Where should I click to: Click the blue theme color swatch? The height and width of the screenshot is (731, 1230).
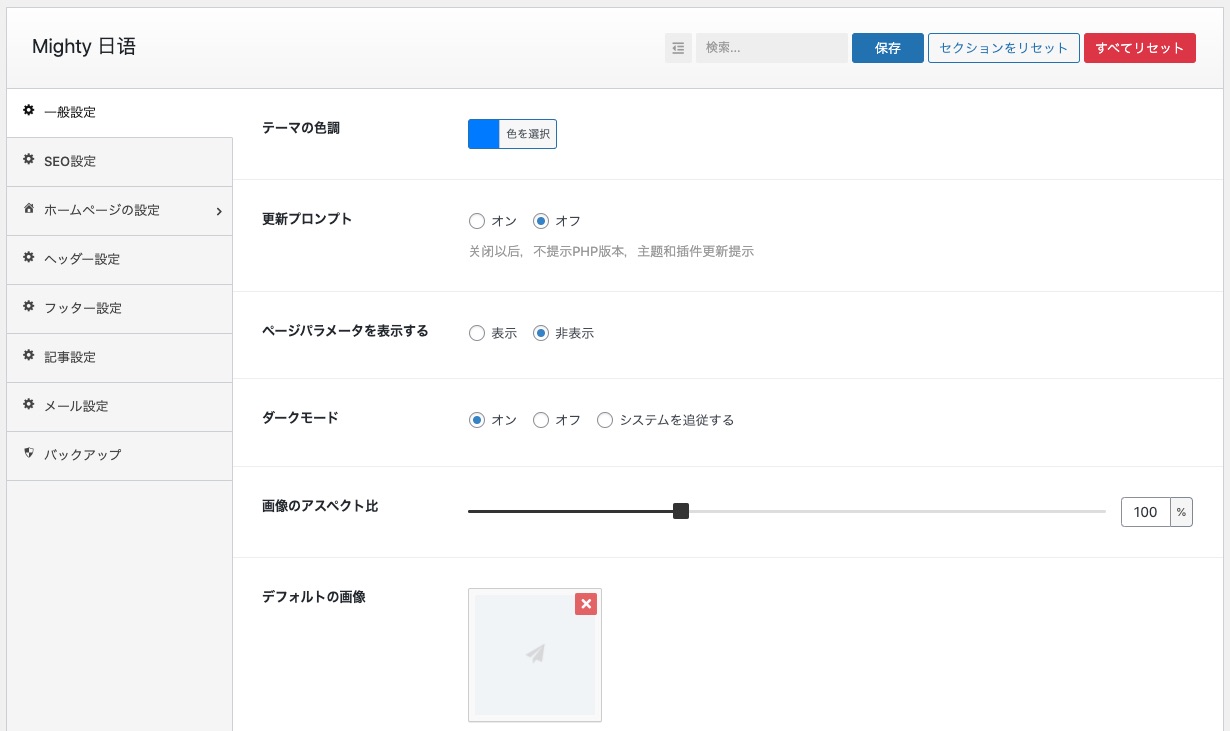tap(484, 134)
